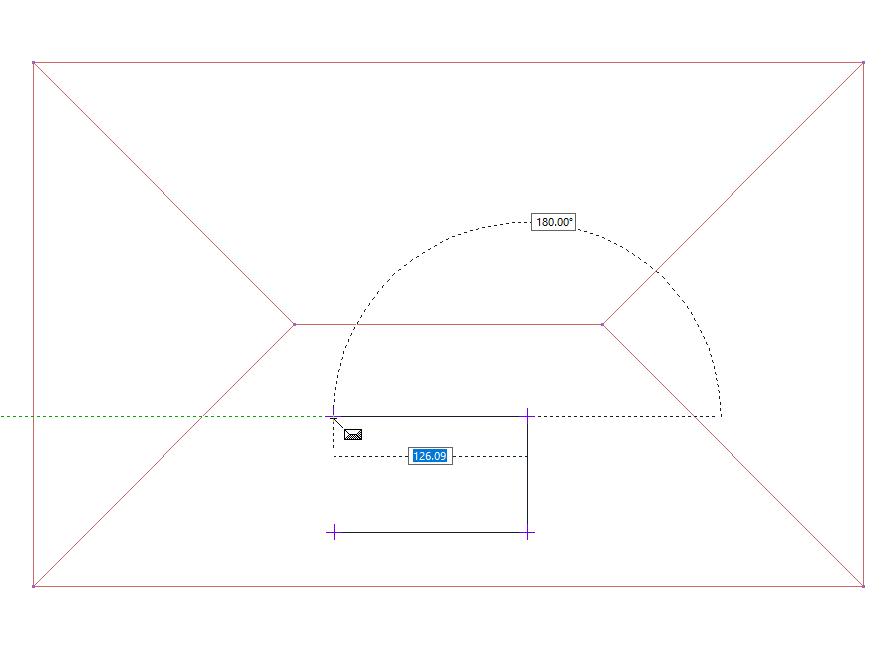Image resolution: width=896 pixels, height=651 pixels.
Task: Click the right endpoint of the ridge line
Action: 602,324
